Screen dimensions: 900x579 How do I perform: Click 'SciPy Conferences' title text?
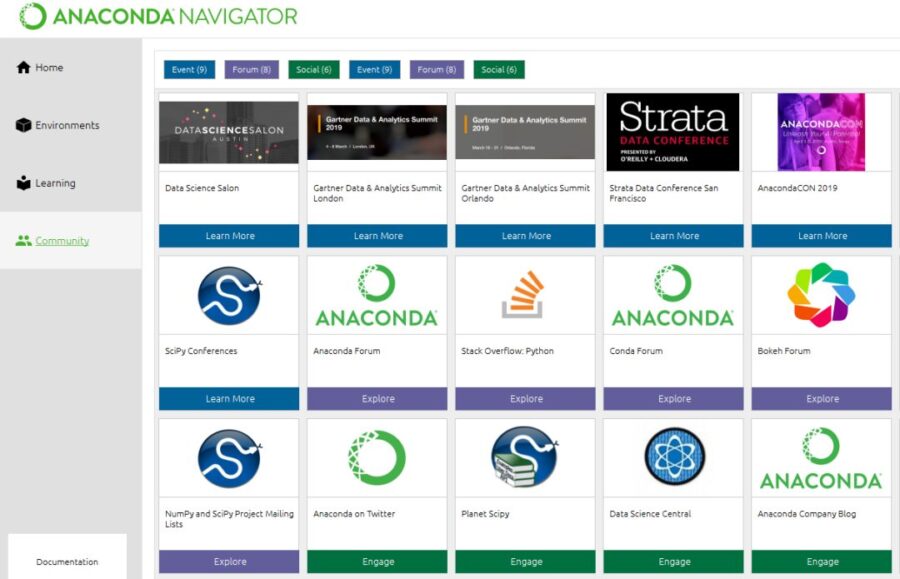[x=201, y=351]
